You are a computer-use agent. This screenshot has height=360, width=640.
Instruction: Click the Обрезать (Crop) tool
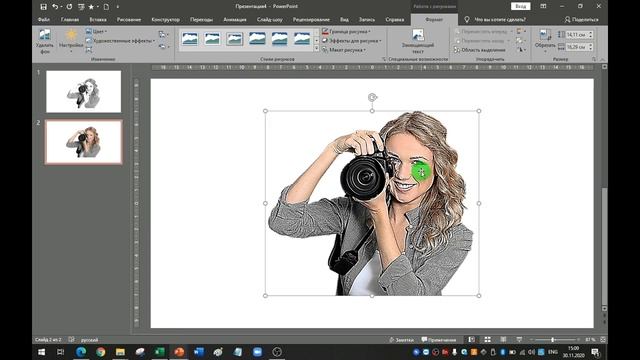coord(545,40)
